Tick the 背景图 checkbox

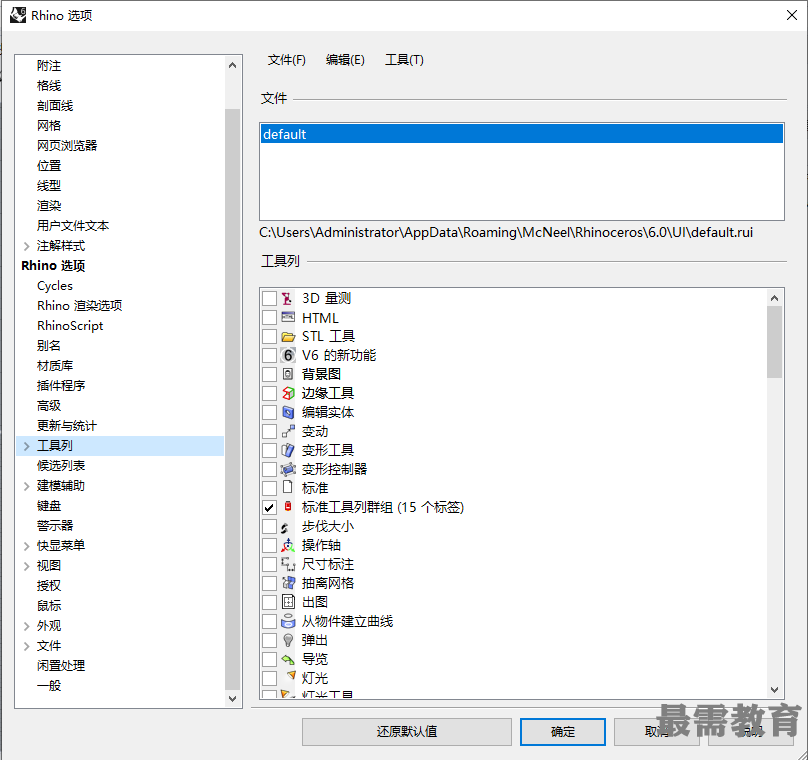tap(269, 374)
